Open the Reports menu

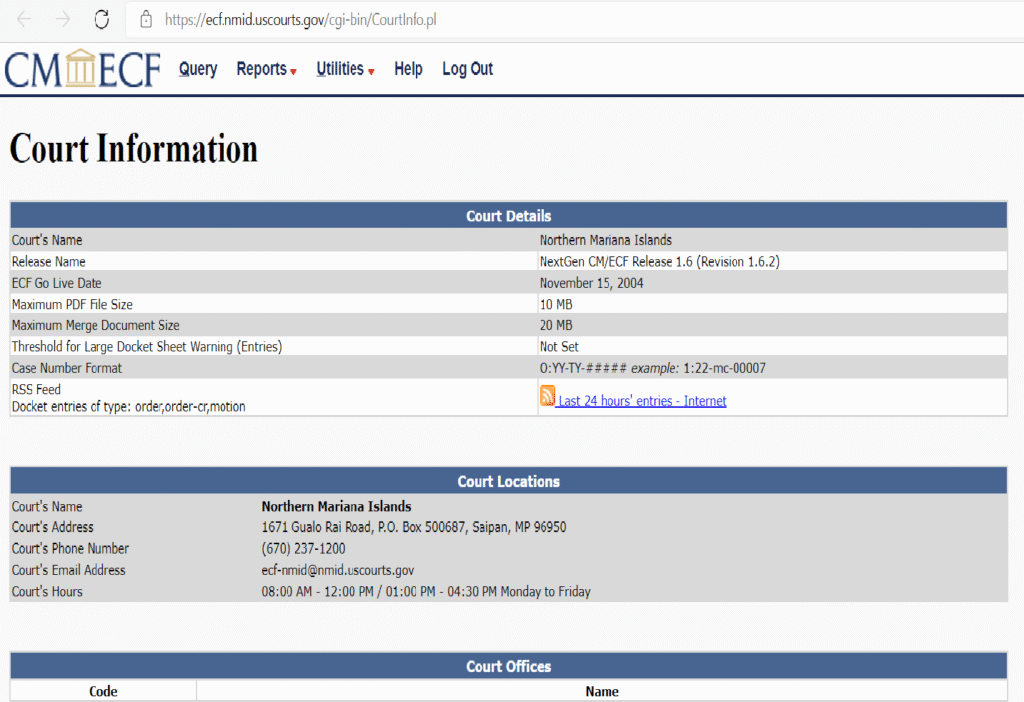pyautogui.click(x=261, y=69)
